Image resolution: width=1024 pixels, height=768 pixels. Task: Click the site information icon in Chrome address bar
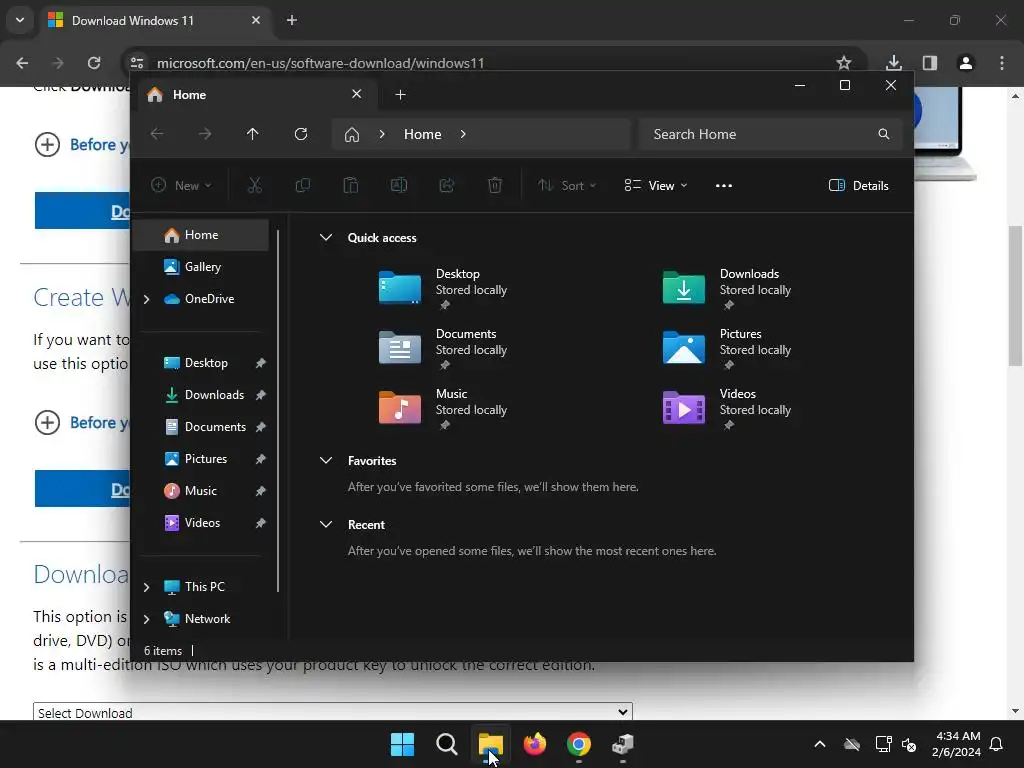click(x=137, y=63)
